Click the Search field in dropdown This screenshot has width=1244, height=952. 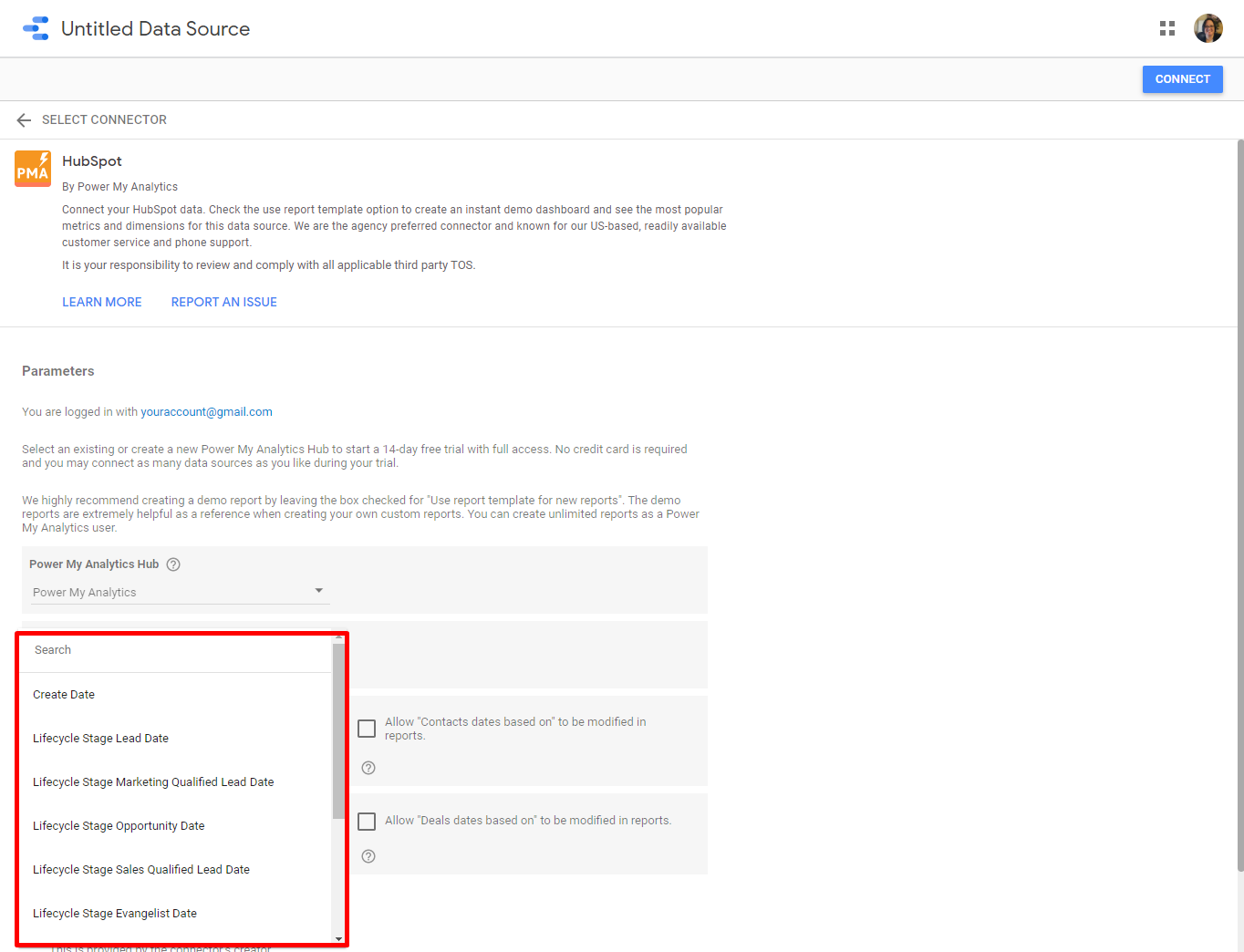point(173,650)
